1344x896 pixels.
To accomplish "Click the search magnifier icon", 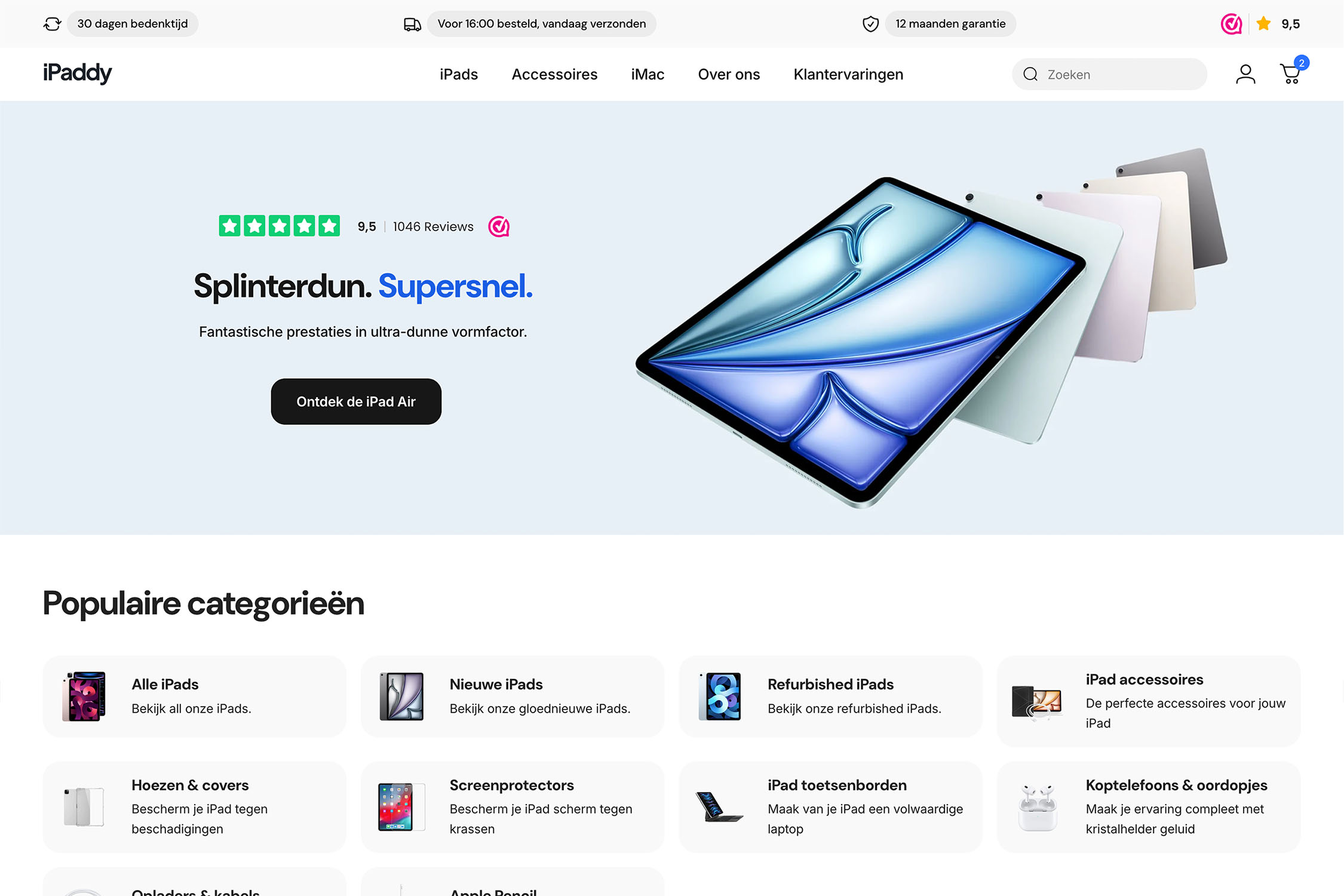I will 1030,74.
